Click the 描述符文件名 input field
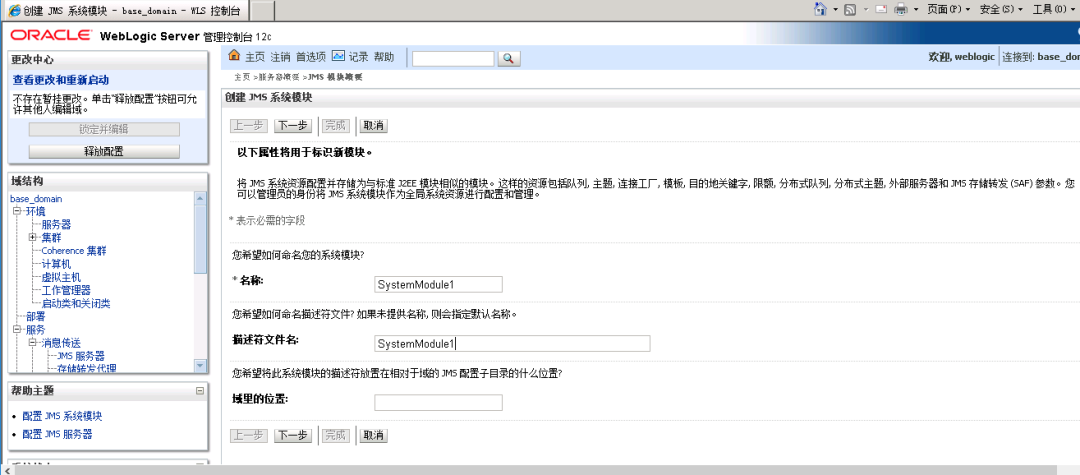 [x=512, y=344]
